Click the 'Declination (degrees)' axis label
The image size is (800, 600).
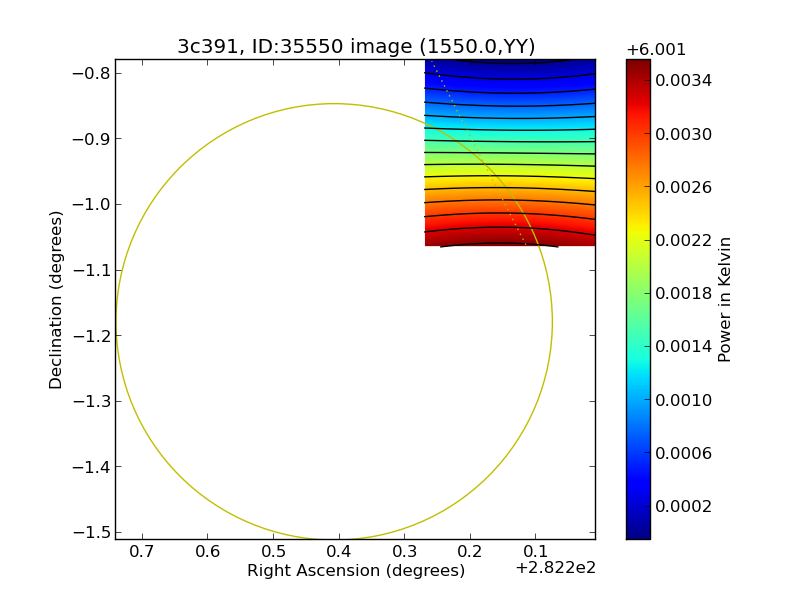[55, 300]
